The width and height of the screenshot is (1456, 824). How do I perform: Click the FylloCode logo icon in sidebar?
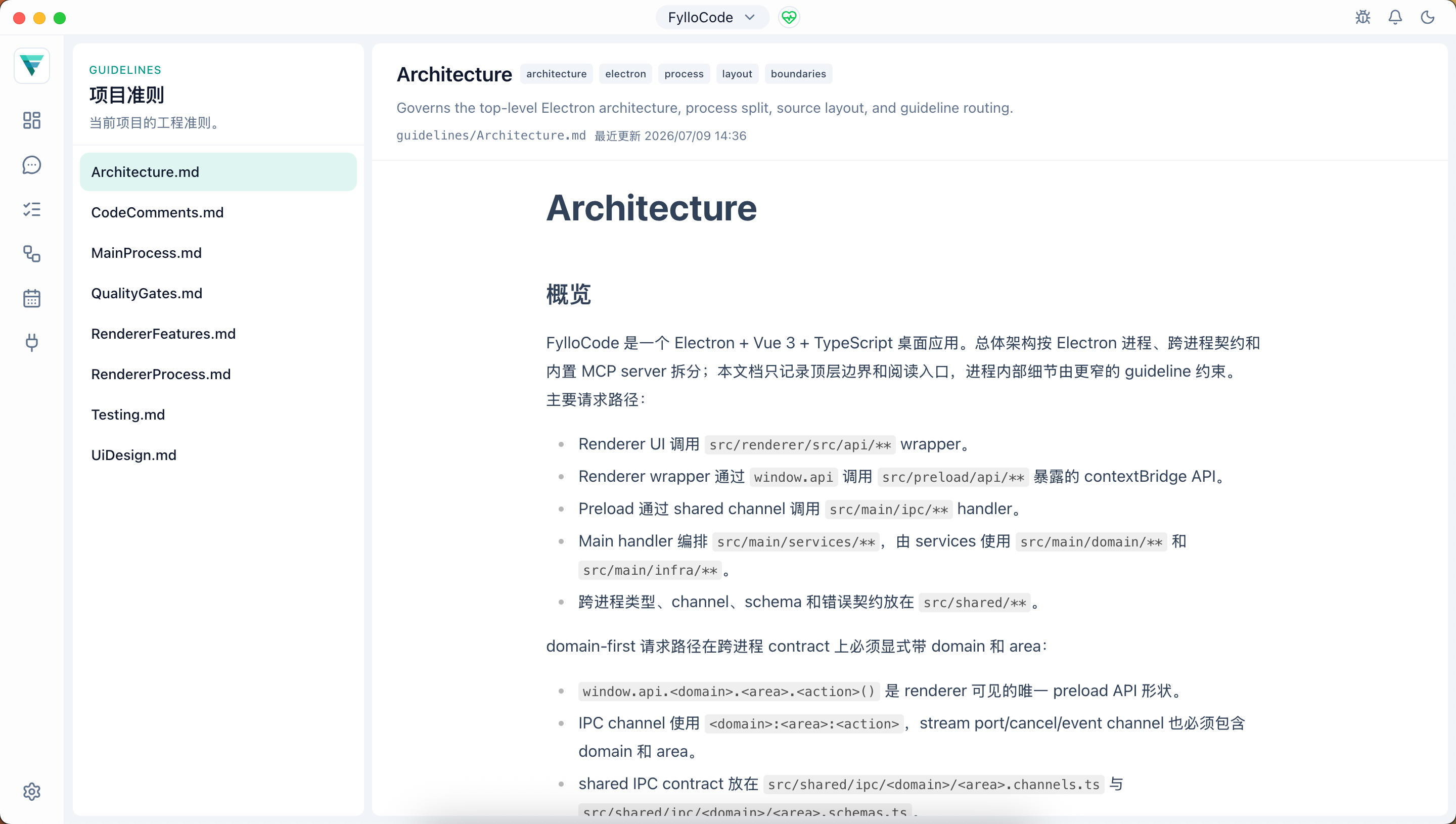point(32,66)
